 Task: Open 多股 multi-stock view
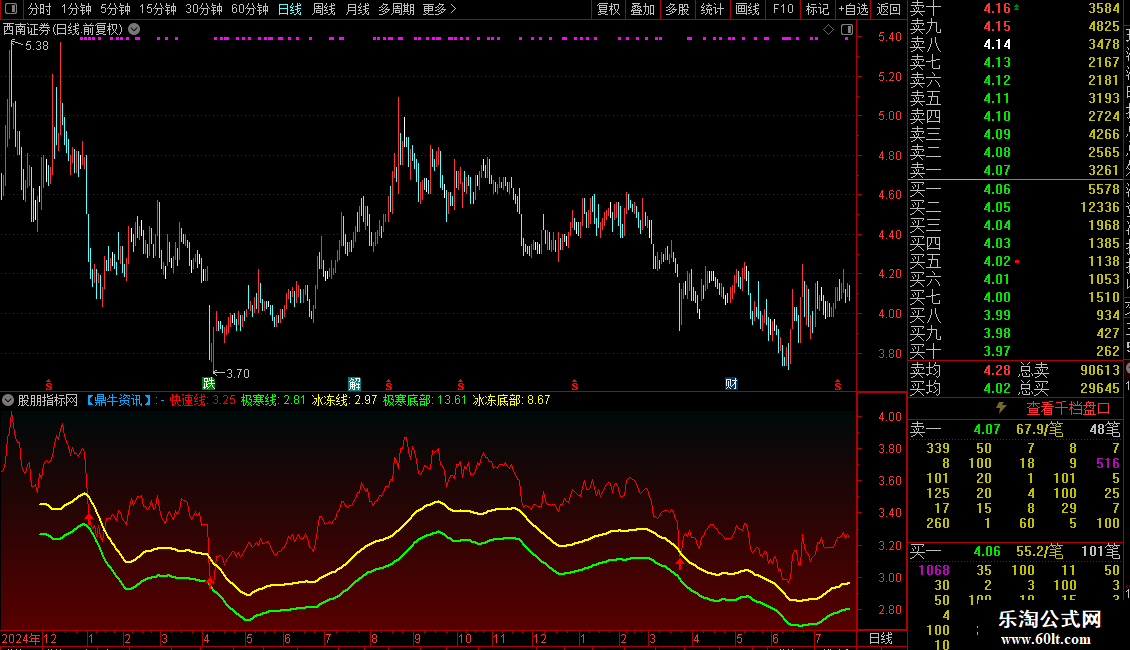coord(677,9)
